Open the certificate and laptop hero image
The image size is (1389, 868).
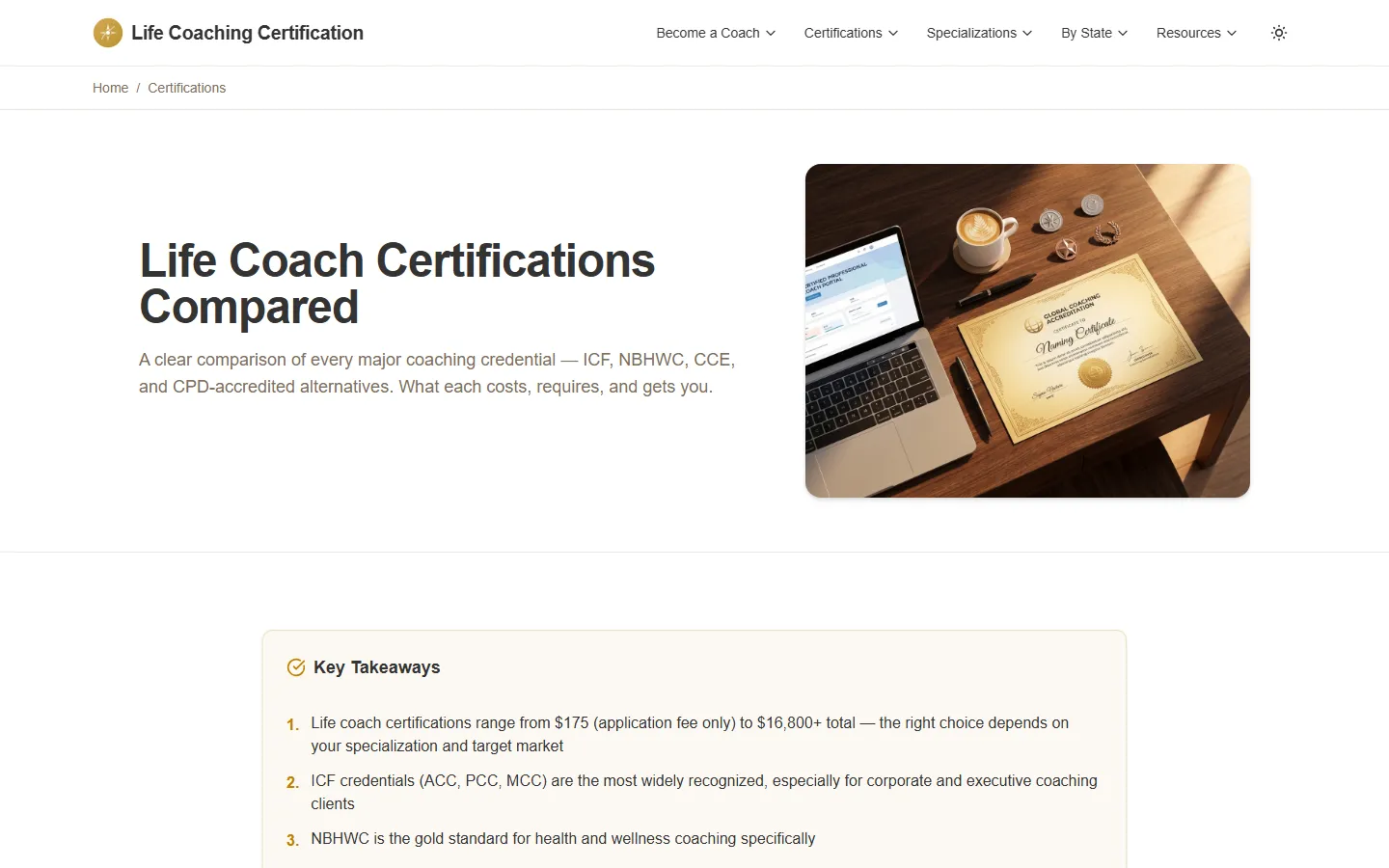pos(1027,331)
